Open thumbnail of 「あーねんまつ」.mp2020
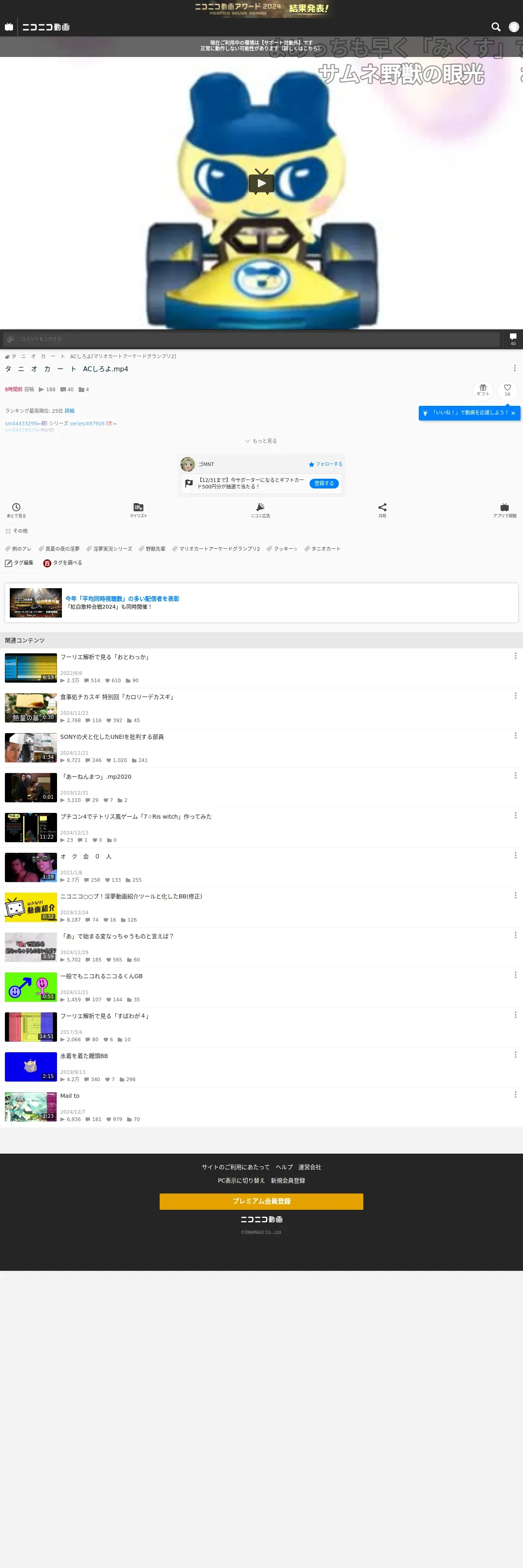Screen dimensions: 523x1568 click(31, 788)
